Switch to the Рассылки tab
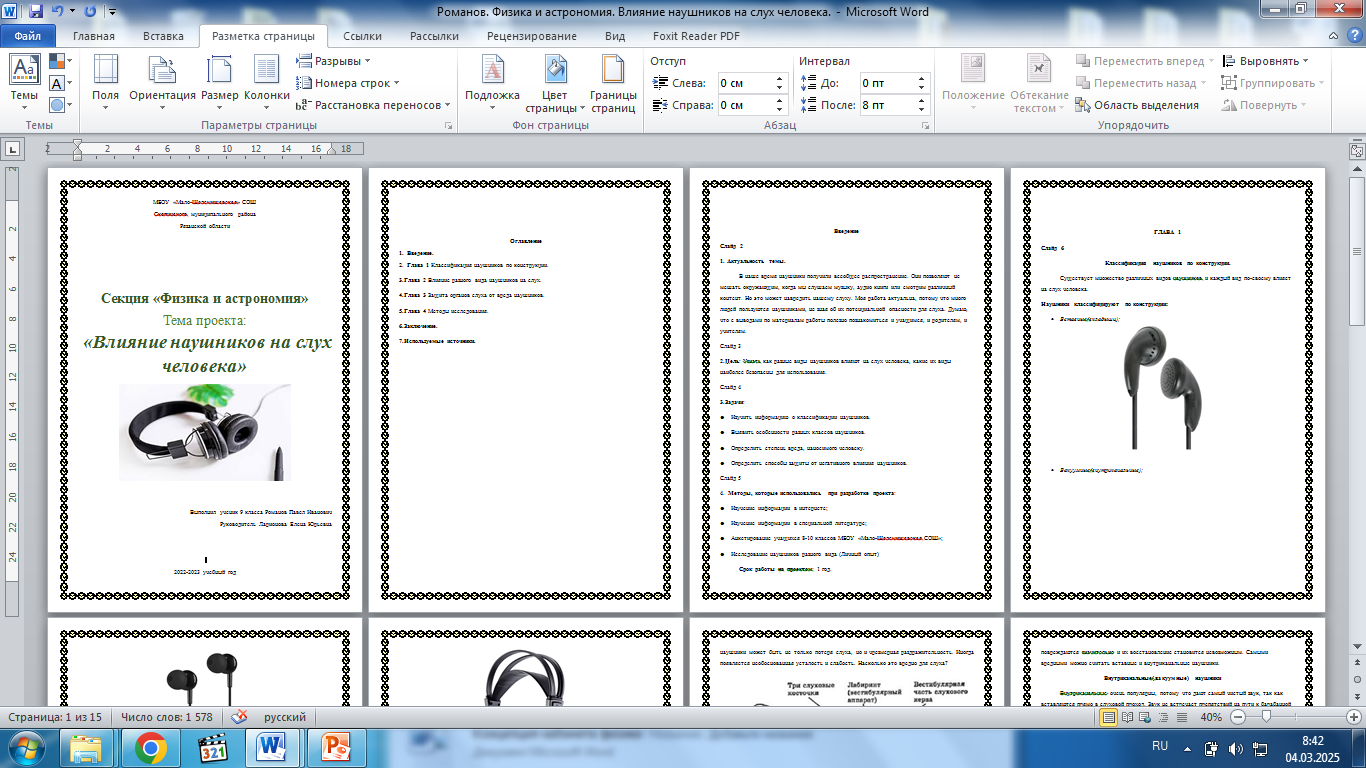The width and height of the screenshot is (1366, 768). [x=434, y=36]
